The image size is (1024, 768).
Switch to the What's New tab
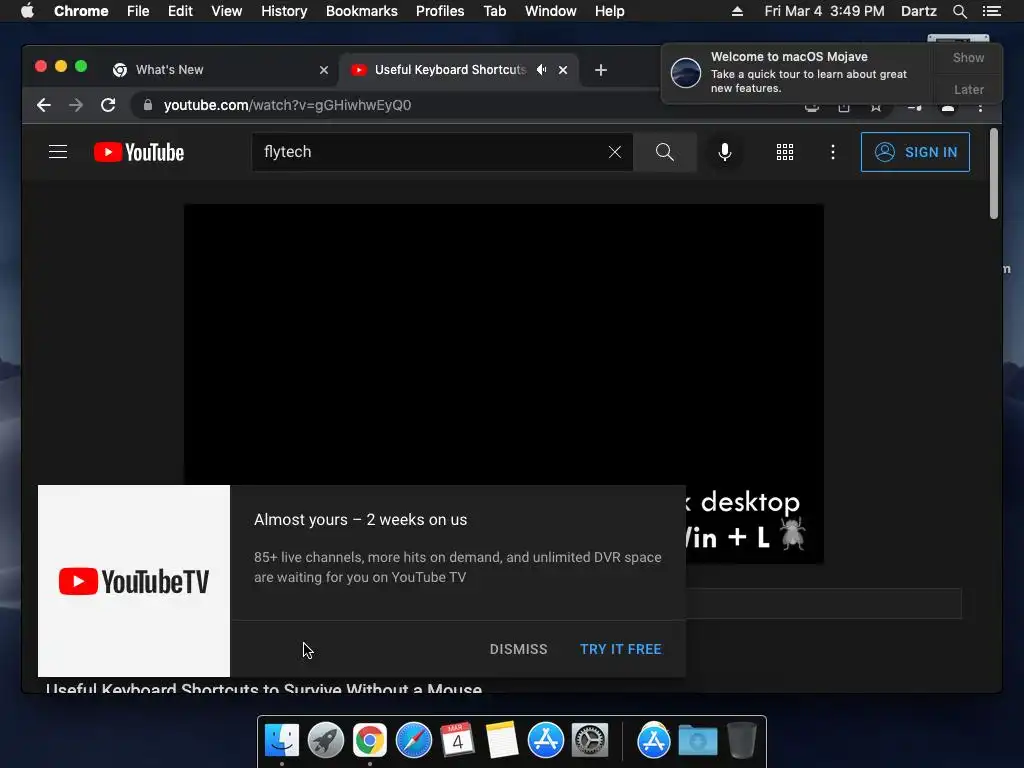point(221,70)
